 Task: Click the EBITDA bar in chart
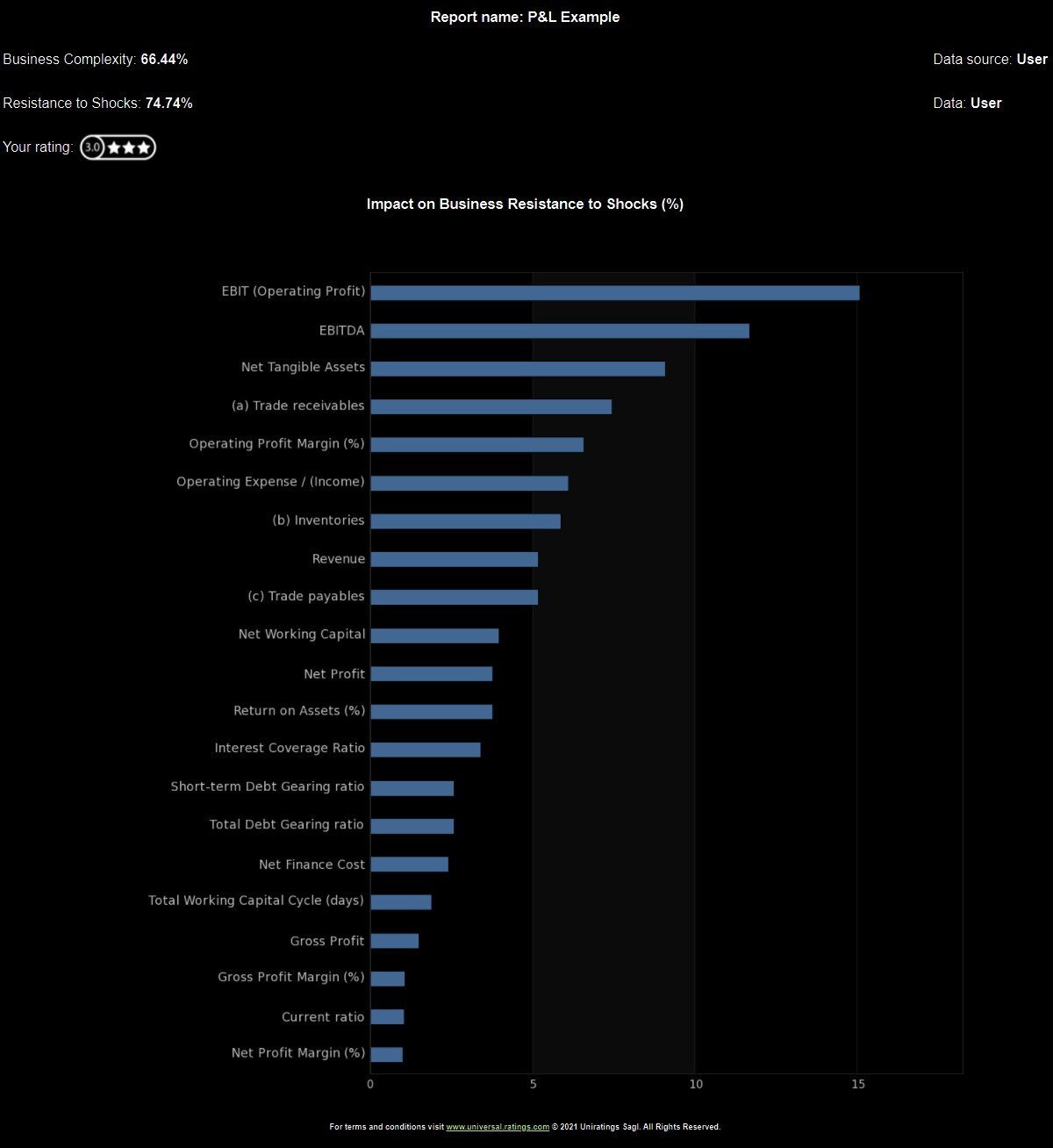tap(559, 331)
